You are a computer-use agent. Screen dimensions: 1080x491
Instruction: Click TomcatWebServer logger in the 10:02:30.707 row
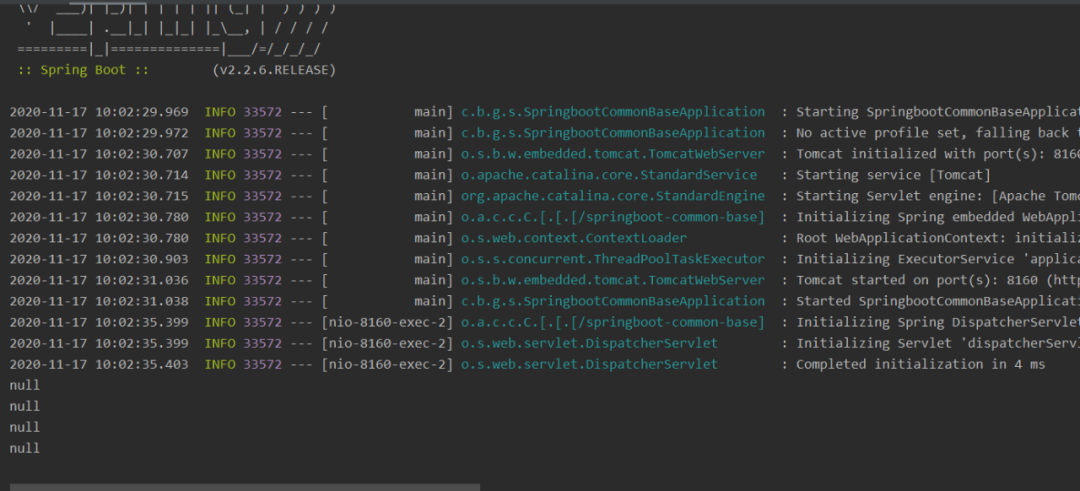pyautogui.click(x=613, y=154)
